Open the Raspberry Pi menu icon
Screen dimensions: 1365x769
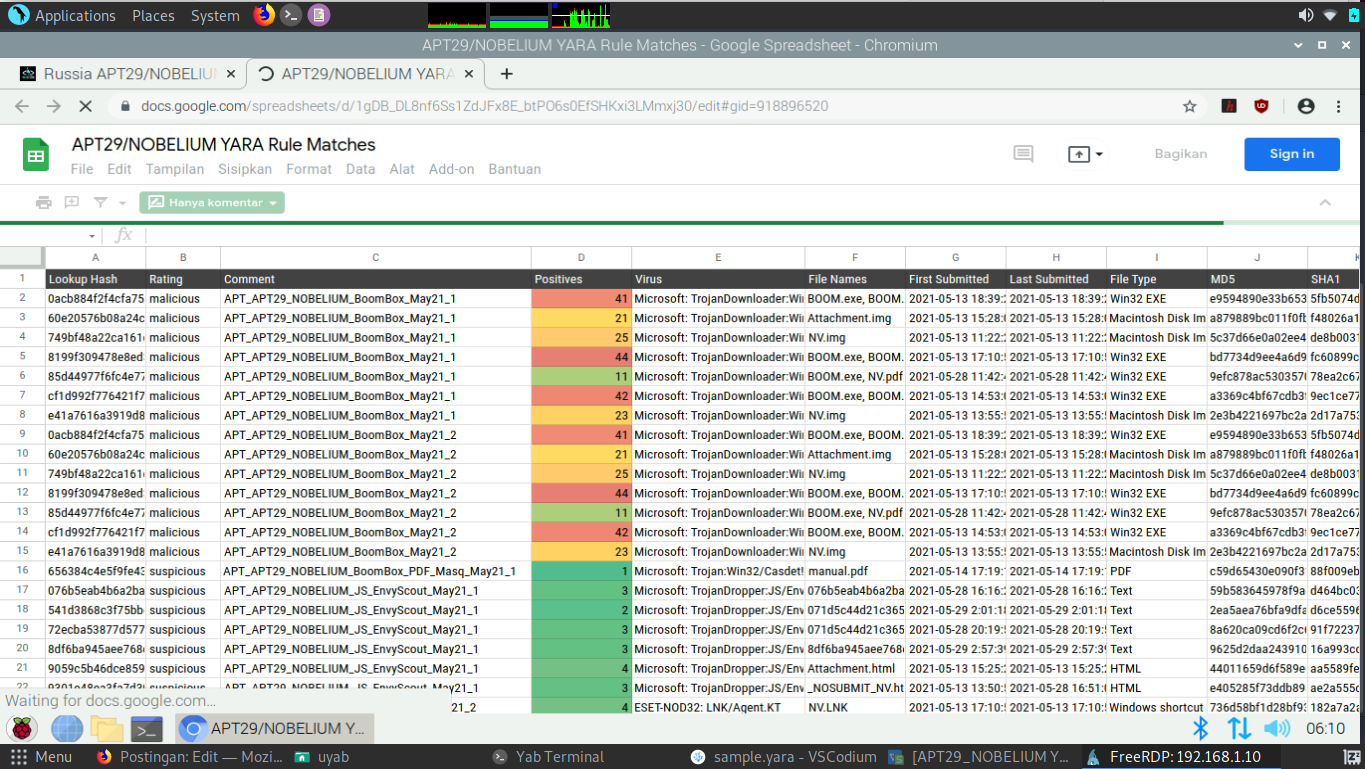22,728
